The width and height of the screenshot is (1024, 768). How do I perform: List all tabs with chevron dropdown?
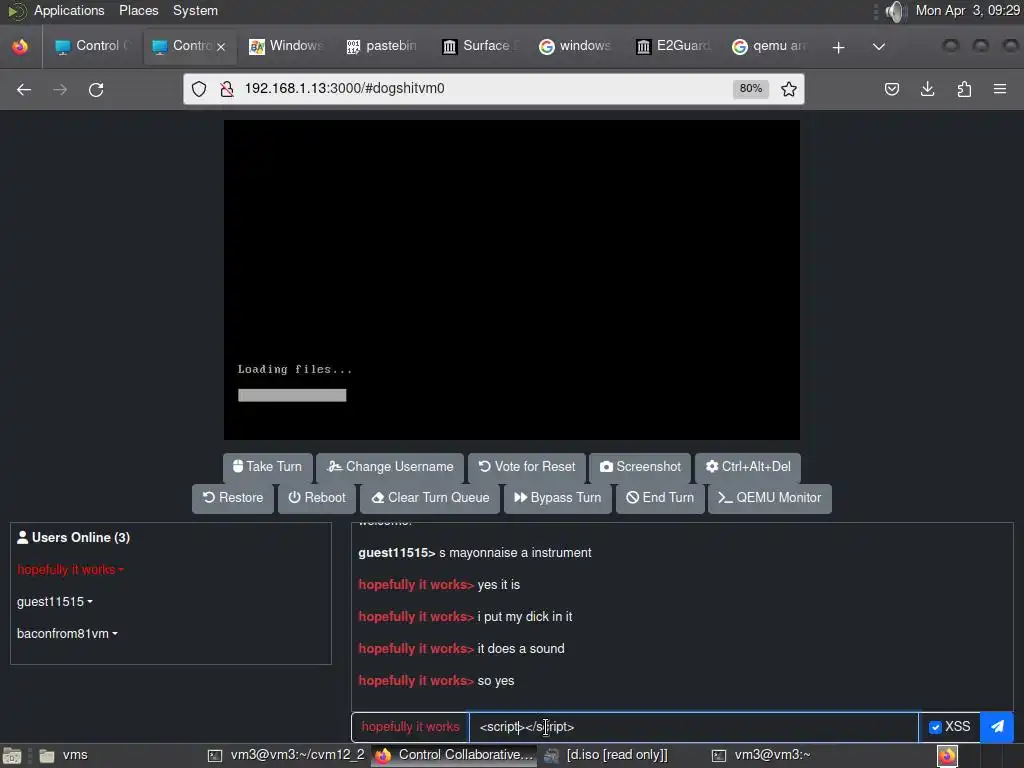[879, 47]
